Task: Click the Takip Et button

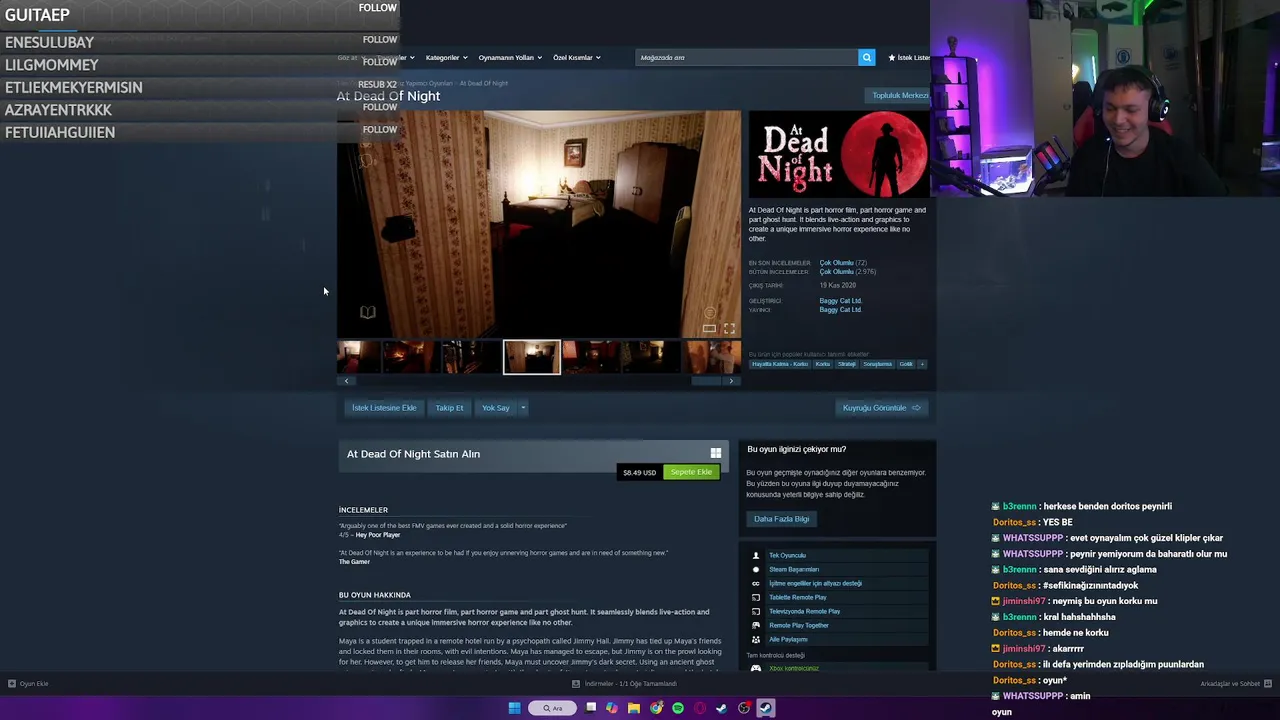Action: [449, 408]
